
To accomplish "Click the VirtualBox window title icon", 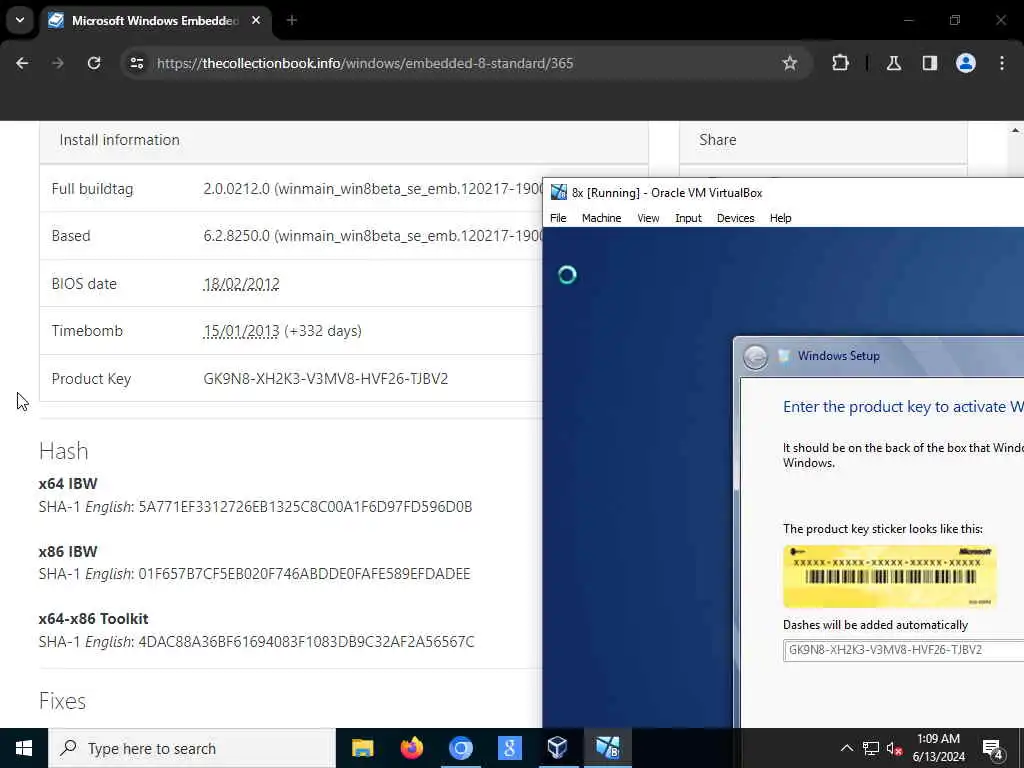I will pyautogui.click(x=558, y=193).
